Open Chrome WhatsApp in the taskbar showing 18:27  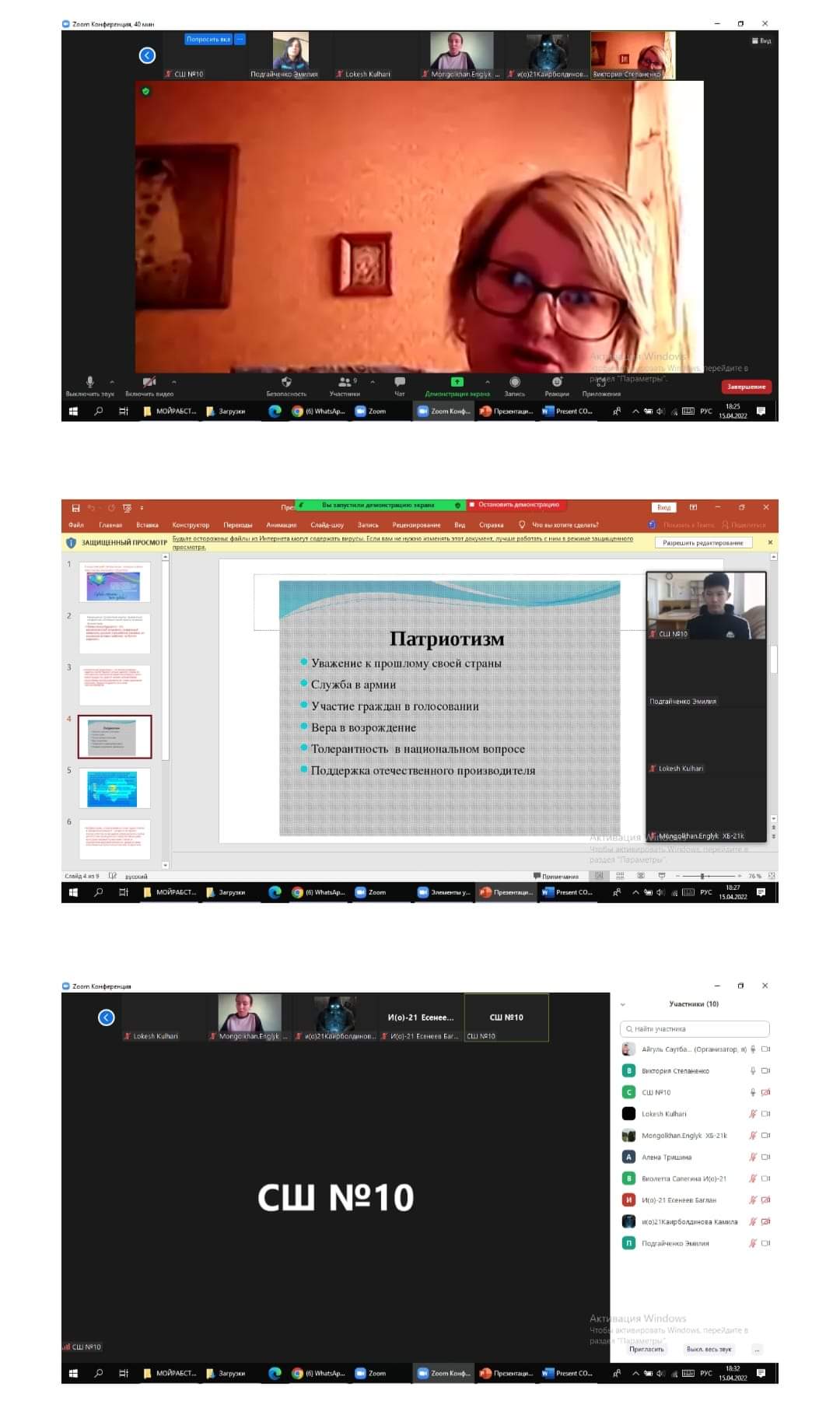click(x=318, y=892)
